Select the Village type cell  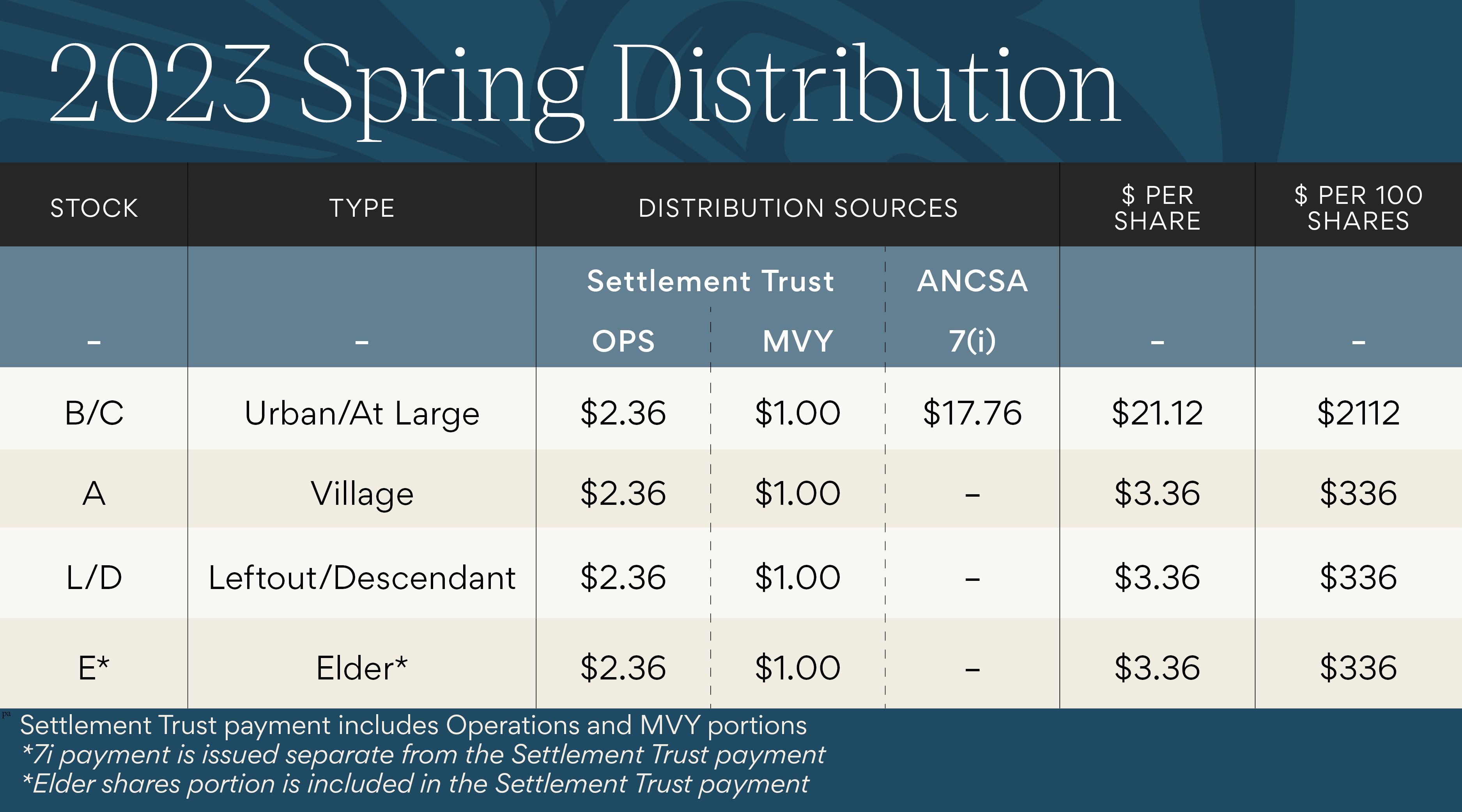click(x=361, y=493)
